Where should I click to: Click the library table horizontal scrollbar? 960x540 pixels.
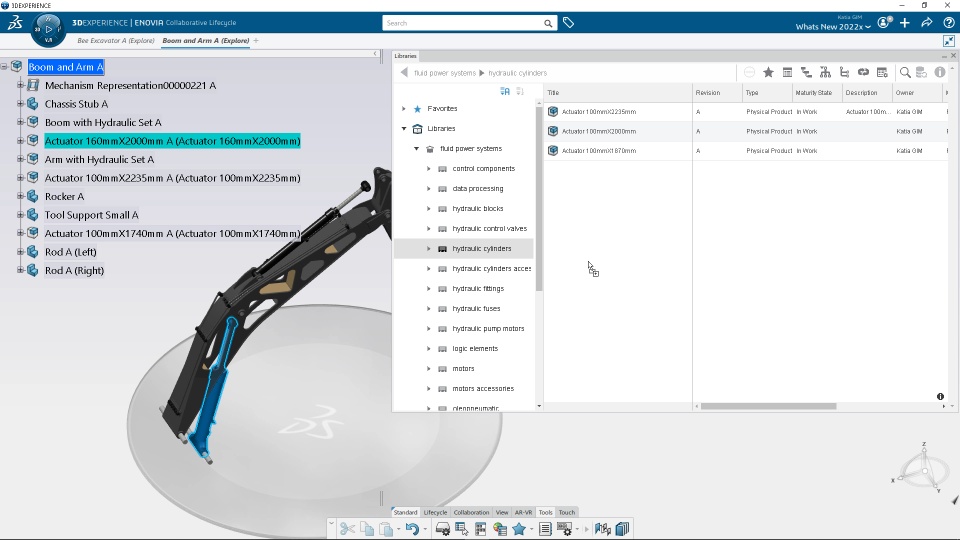coord(768,406)
